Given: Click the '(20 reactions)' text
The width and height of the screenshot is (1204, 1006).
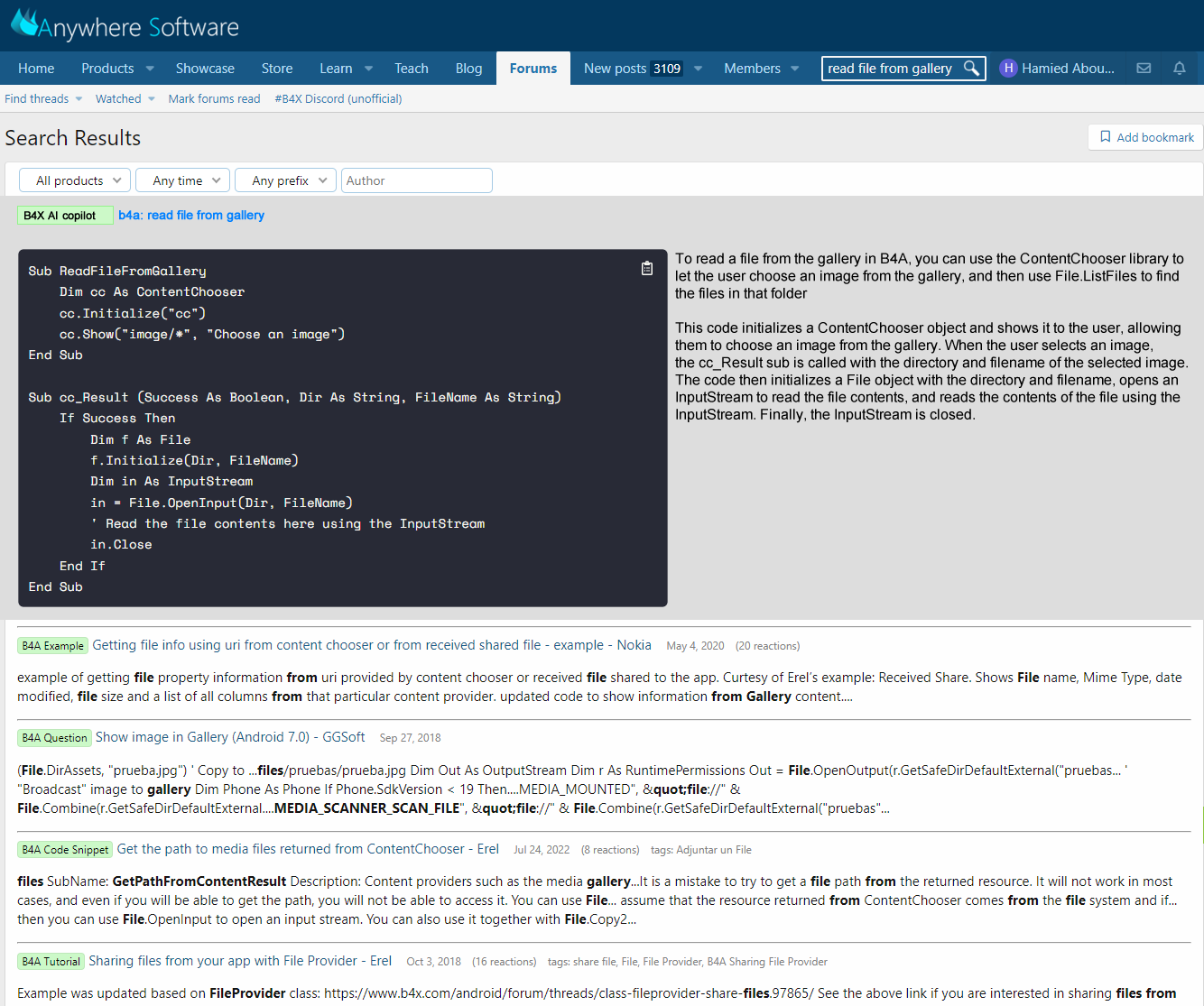Looking at the screenshot, I should click(x=767, y=646).
